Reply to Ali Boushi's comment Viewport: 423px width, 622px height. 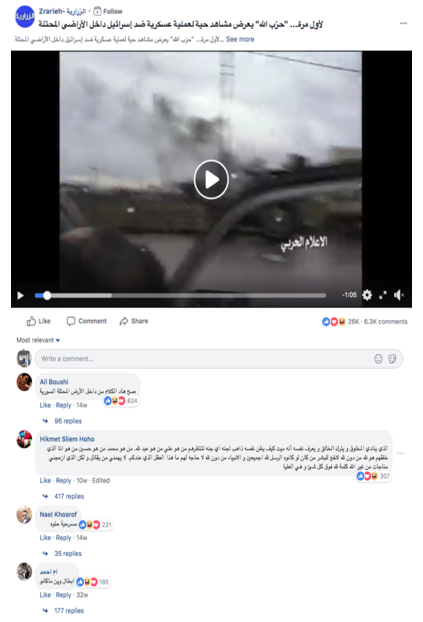click(63, 405)
